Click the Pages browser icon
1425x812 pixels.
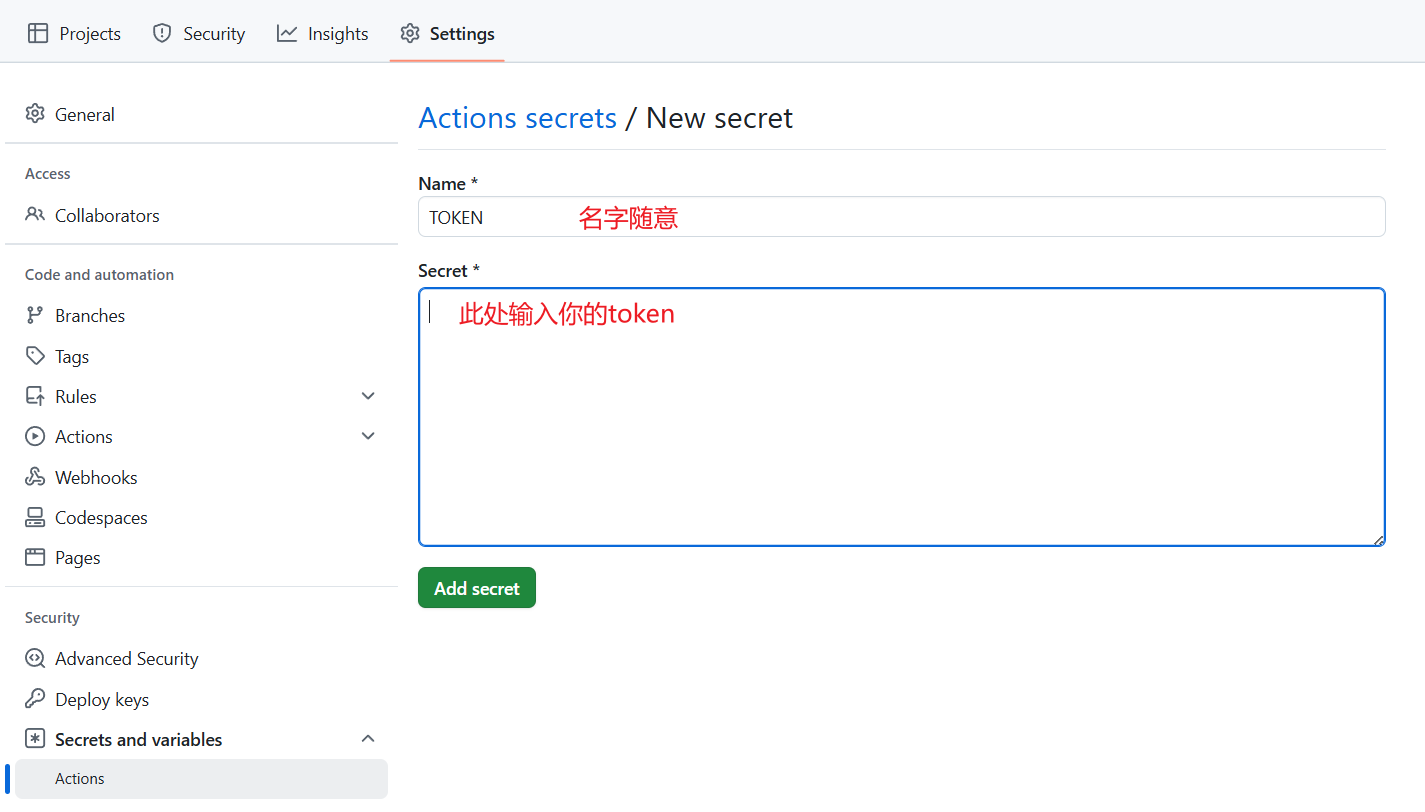click(x=35, y=557)
